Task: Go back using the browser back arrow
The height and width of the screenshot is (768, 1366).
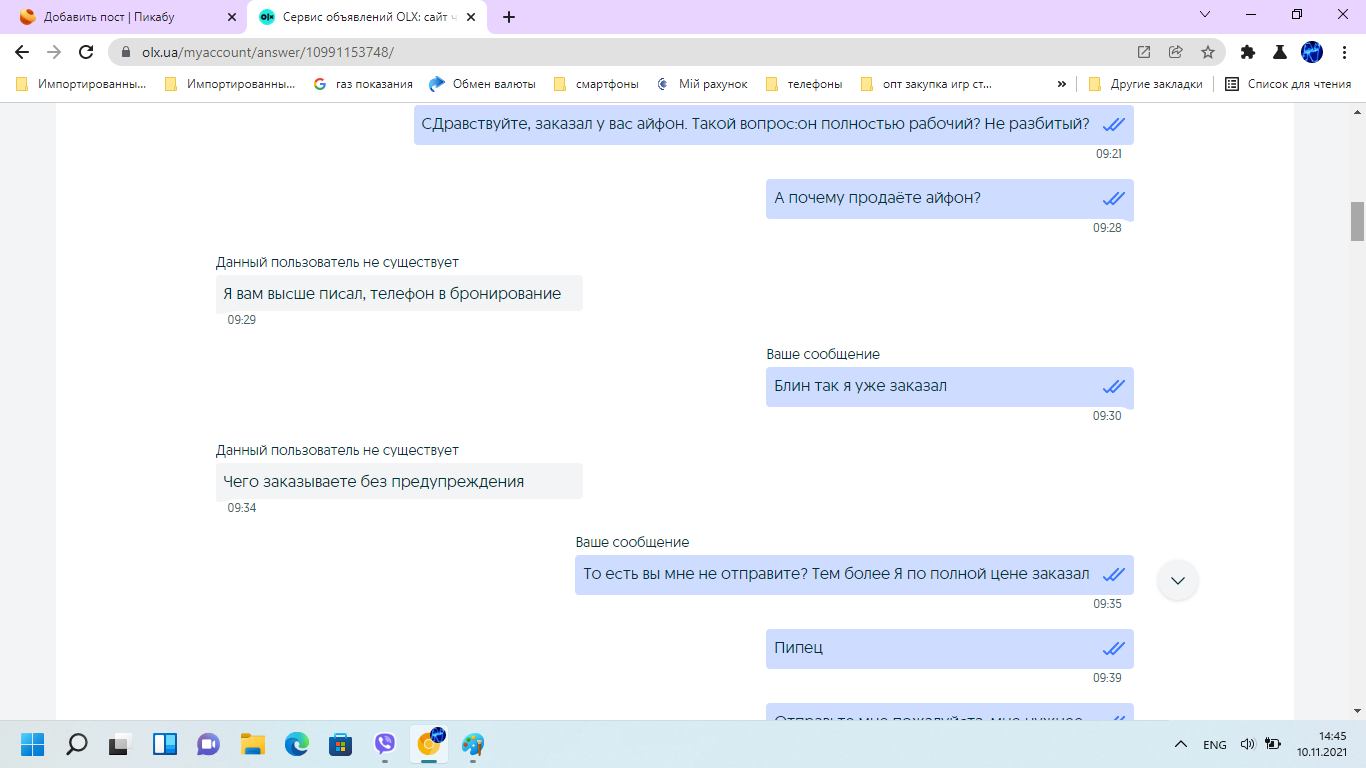Action: tap(22, 52)
